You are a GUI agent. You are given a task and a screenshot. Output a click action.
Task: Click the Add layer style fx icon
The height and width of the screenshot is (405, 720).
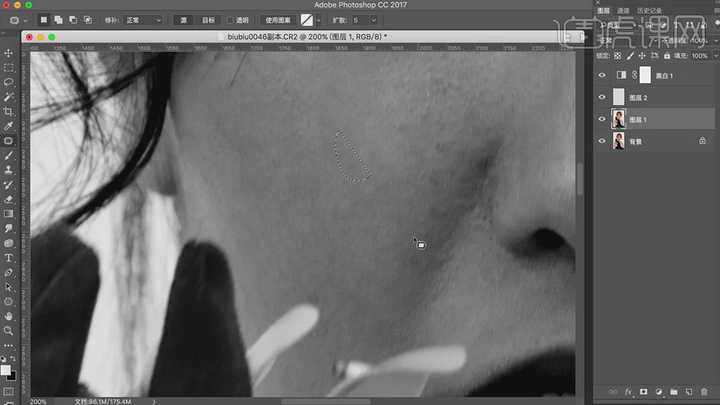pos(628,392)
